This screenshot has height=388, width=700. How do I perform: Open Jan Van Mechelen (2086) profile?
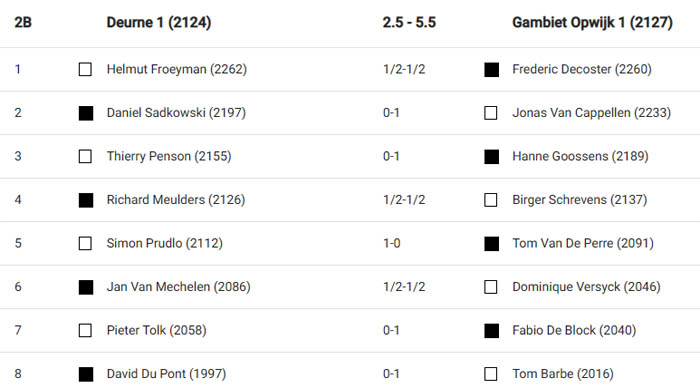click(x=178, y=287)
